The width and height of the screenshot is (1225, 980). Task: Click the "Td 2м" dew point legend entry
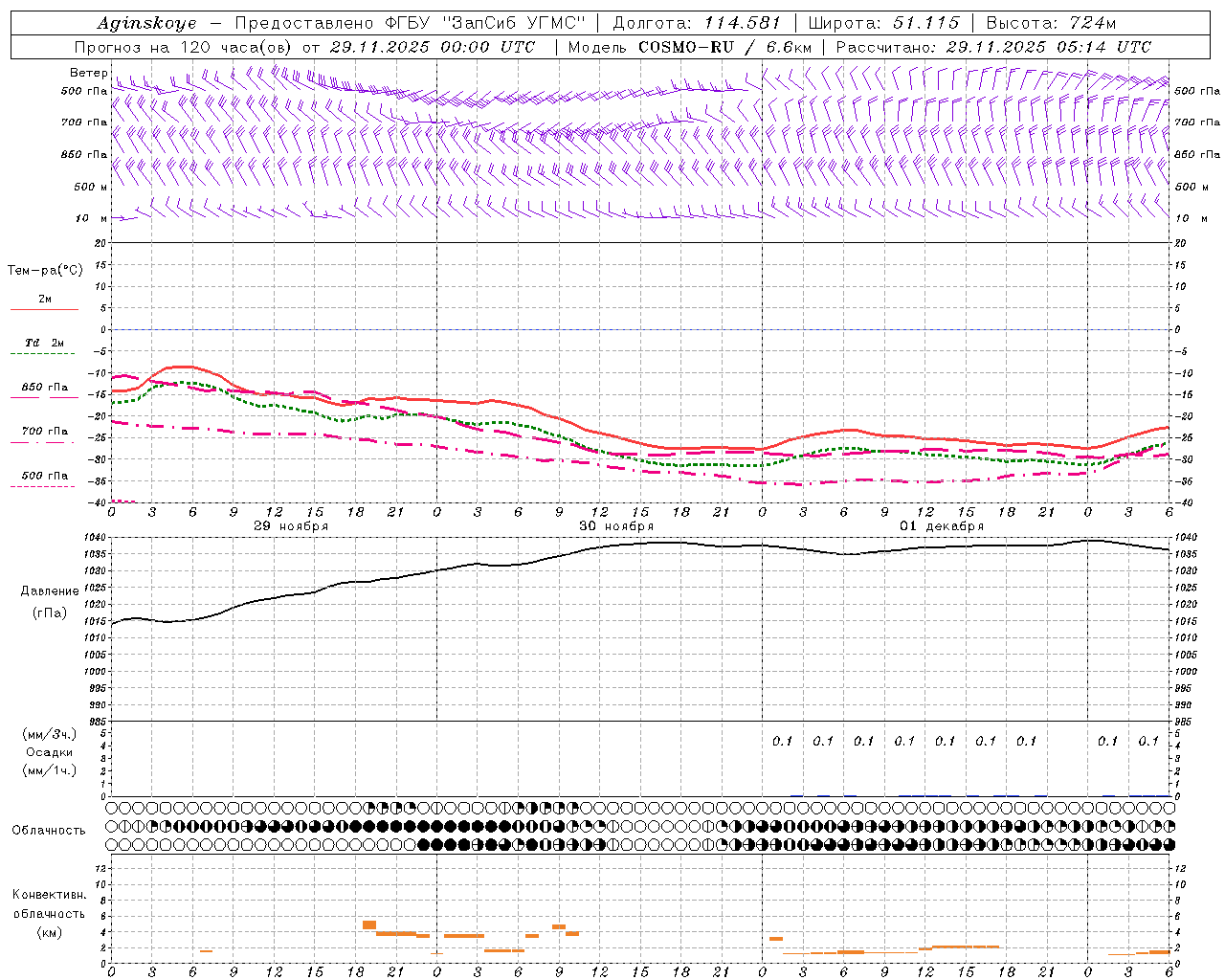(45, 343)
